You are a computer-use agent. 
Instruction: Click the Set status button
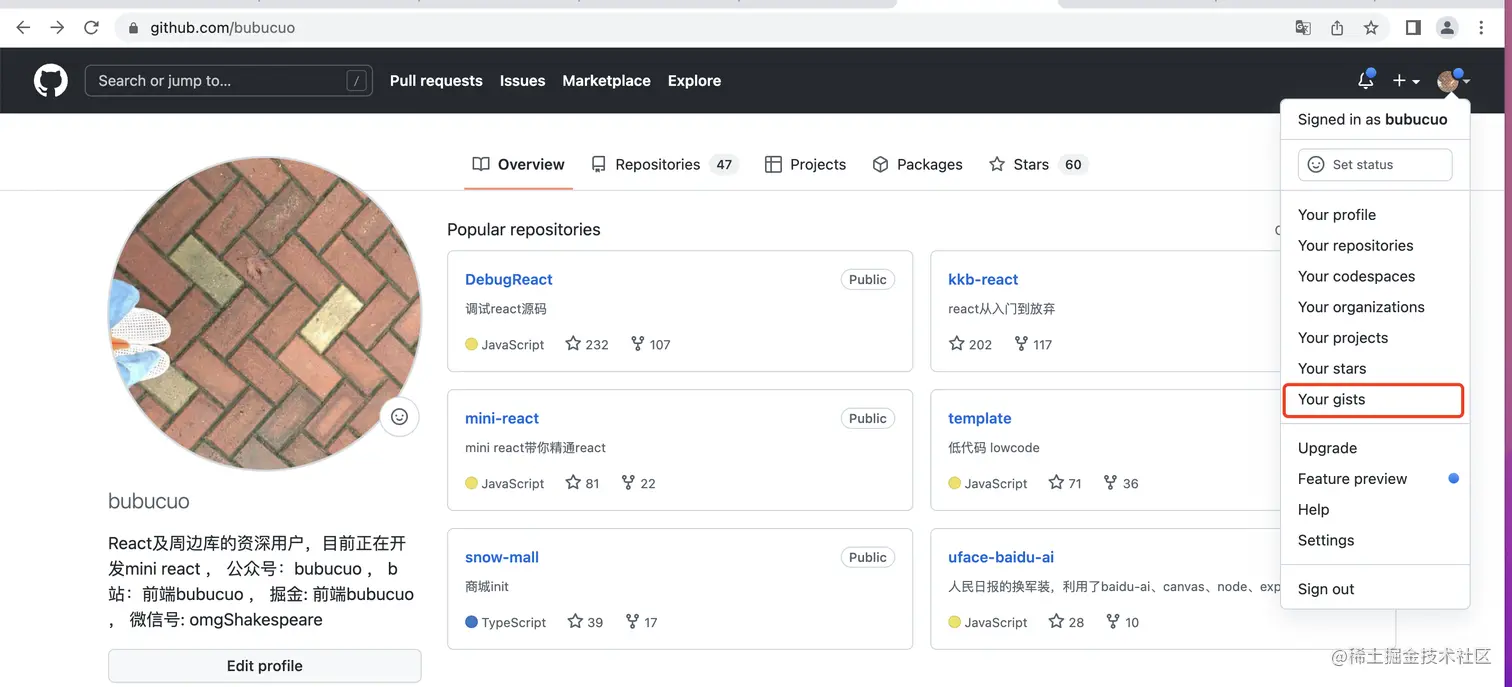[x=1374, y=165]
